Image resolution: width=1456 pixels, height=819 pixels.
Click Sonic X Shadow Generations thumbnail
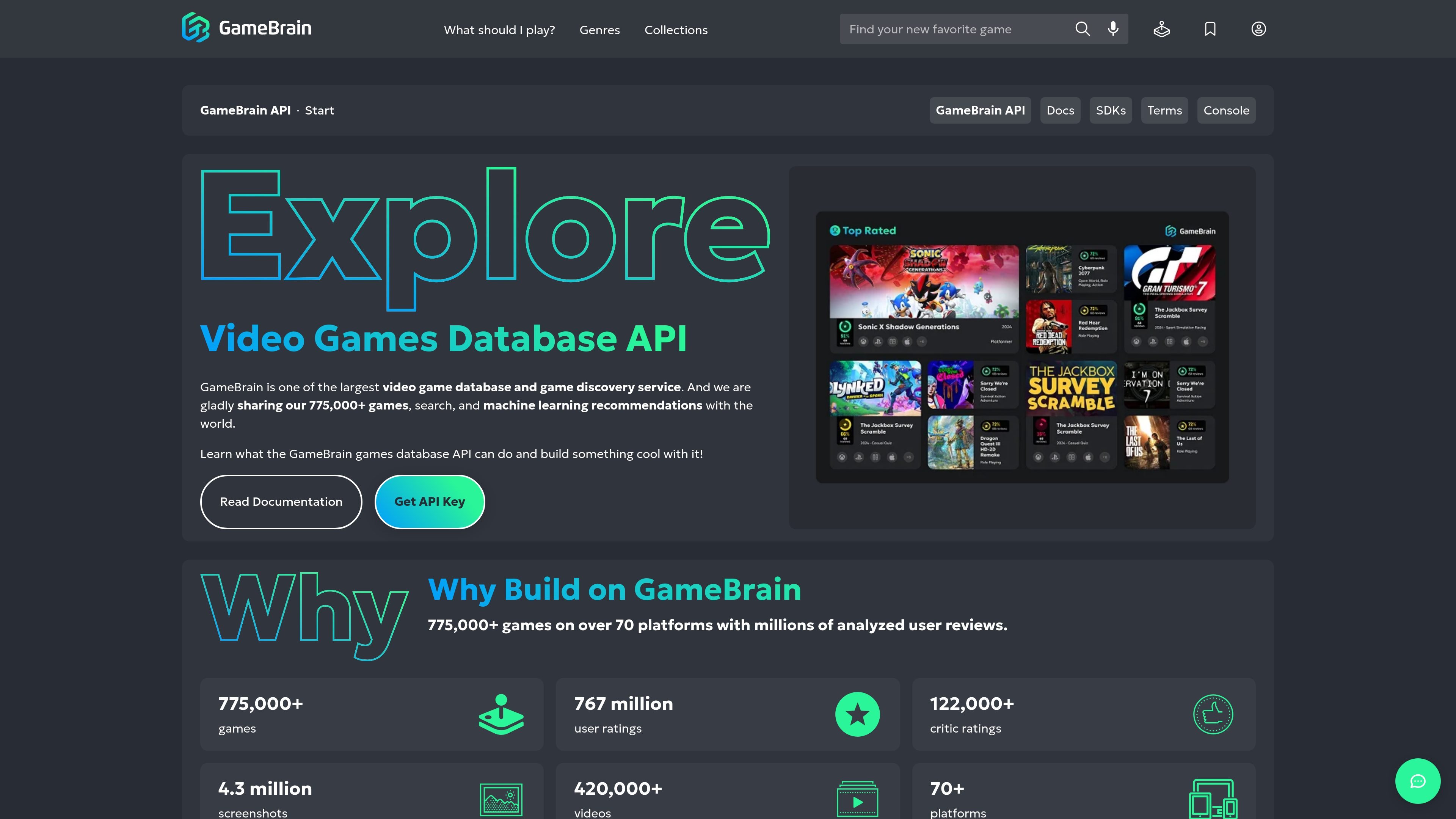[924, 281]
